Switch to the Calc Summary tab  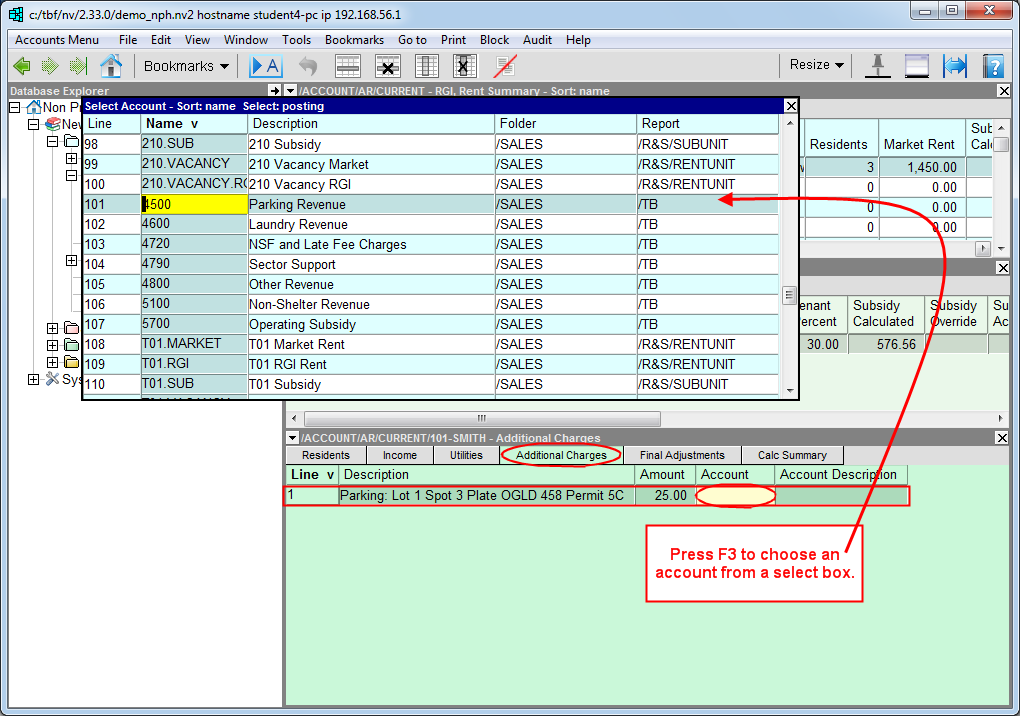791,455
